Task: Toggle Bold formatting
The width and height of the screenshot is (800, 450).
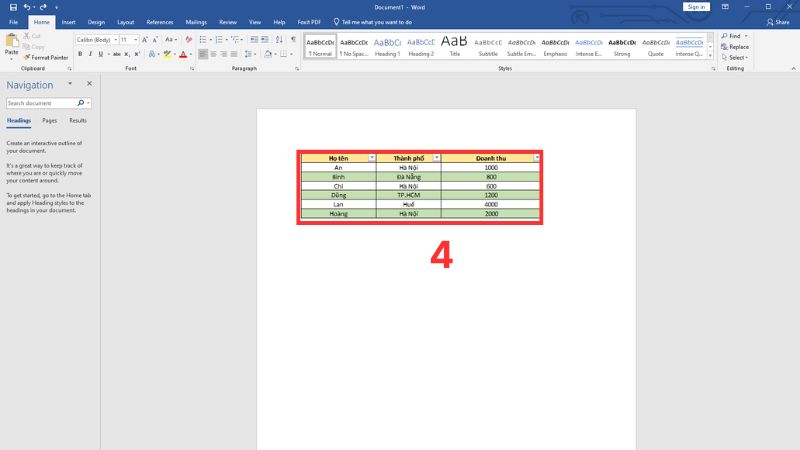Action: (x=80, y=54)
